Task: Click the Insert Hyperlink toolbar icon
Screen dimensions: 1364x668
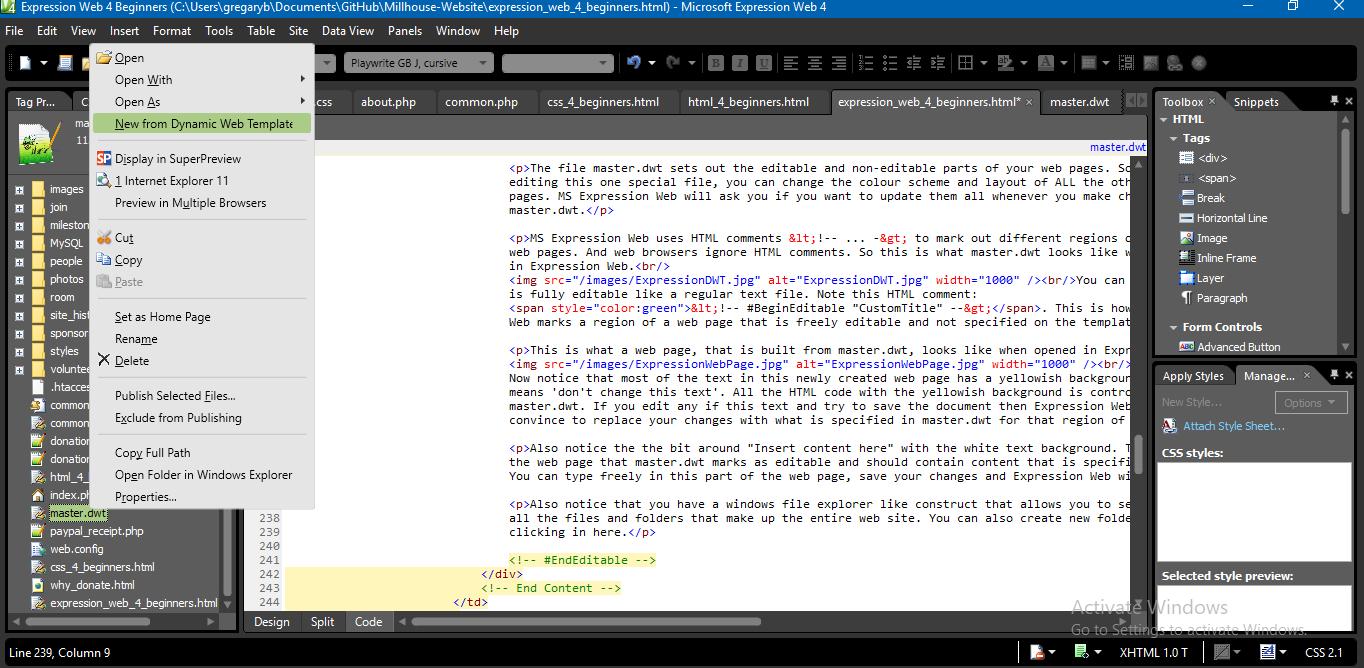Action: (1175, 63)
